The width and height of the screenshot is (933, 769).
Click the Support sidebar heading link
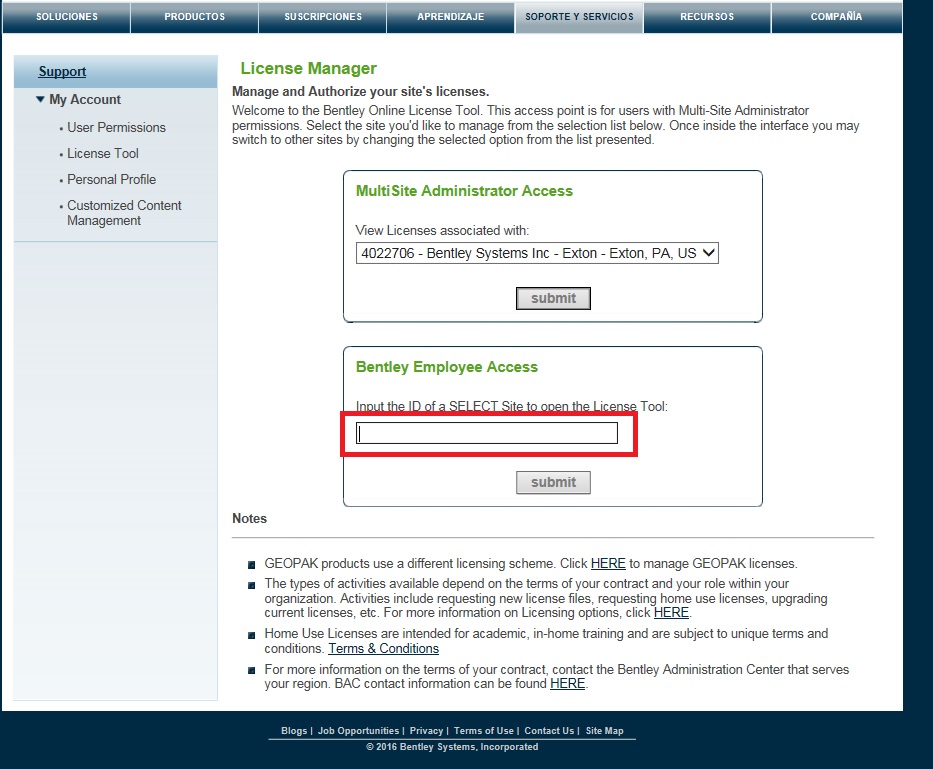pyautogui.click(x=62, y=71)
